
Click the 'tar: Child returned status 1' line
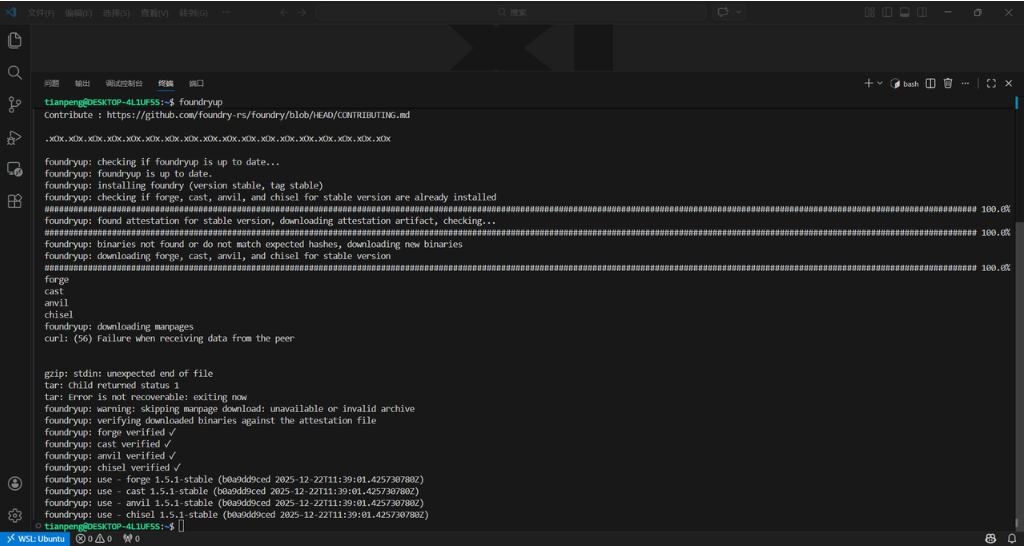pos(111,386)
